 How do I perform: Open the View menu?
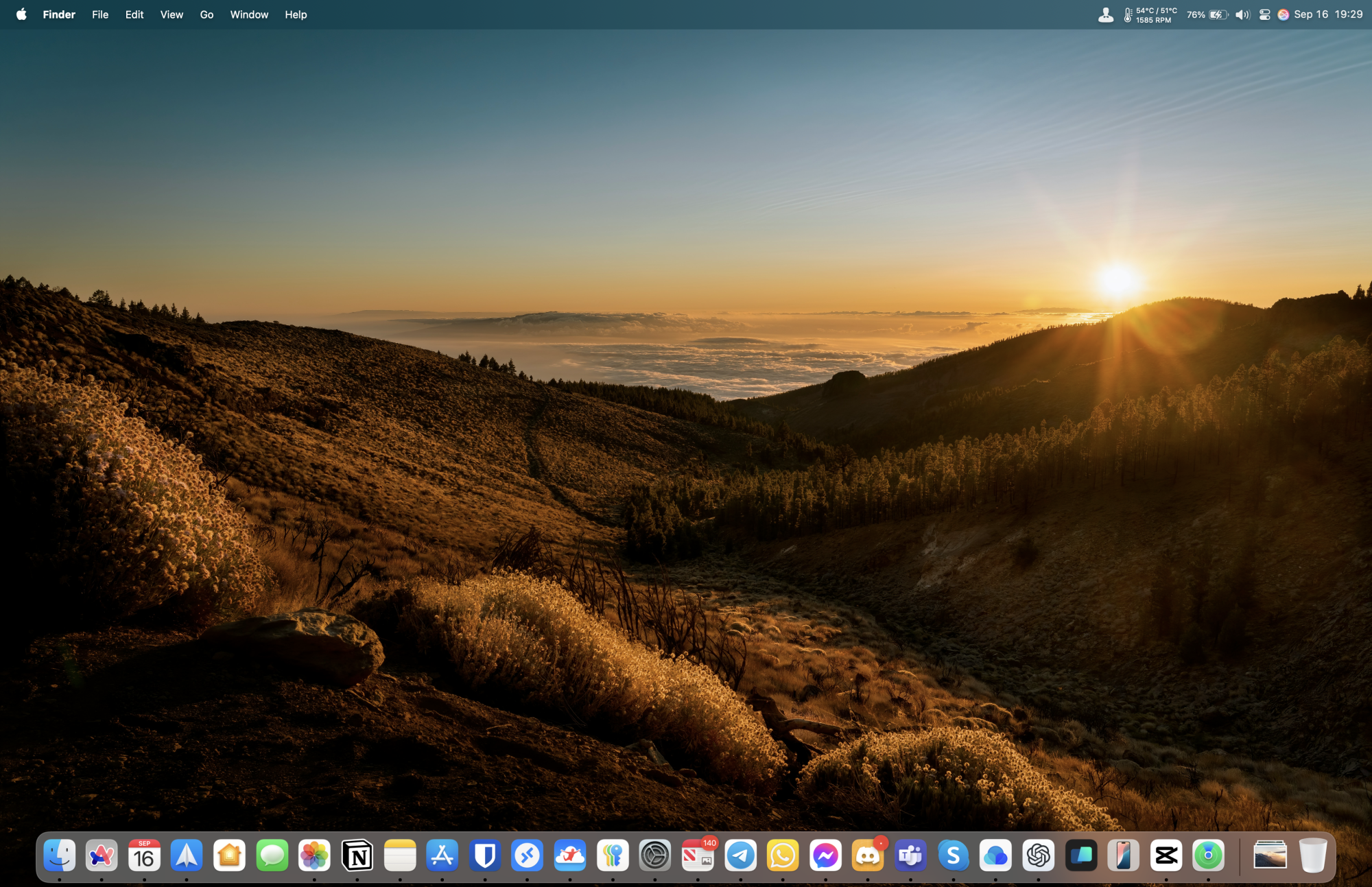pyautogui.click(x=171, y=14)
